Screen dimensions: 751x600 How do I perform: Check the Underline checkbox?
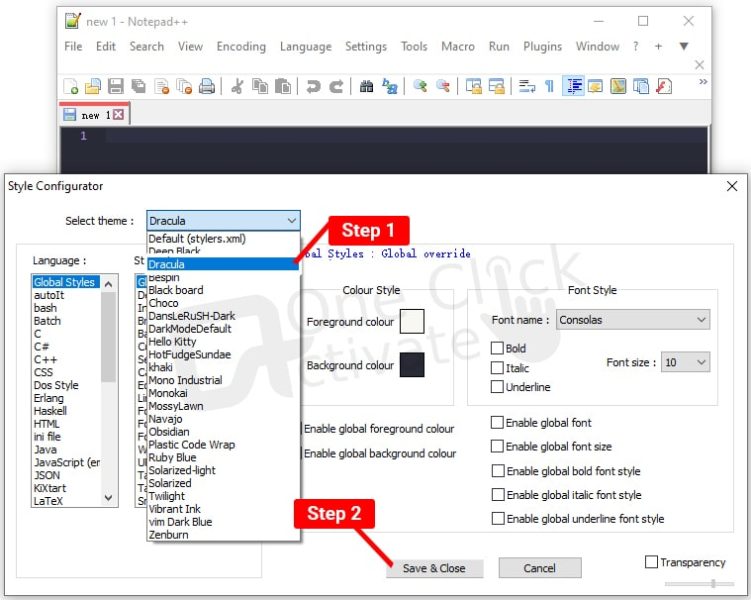[497, 386]
